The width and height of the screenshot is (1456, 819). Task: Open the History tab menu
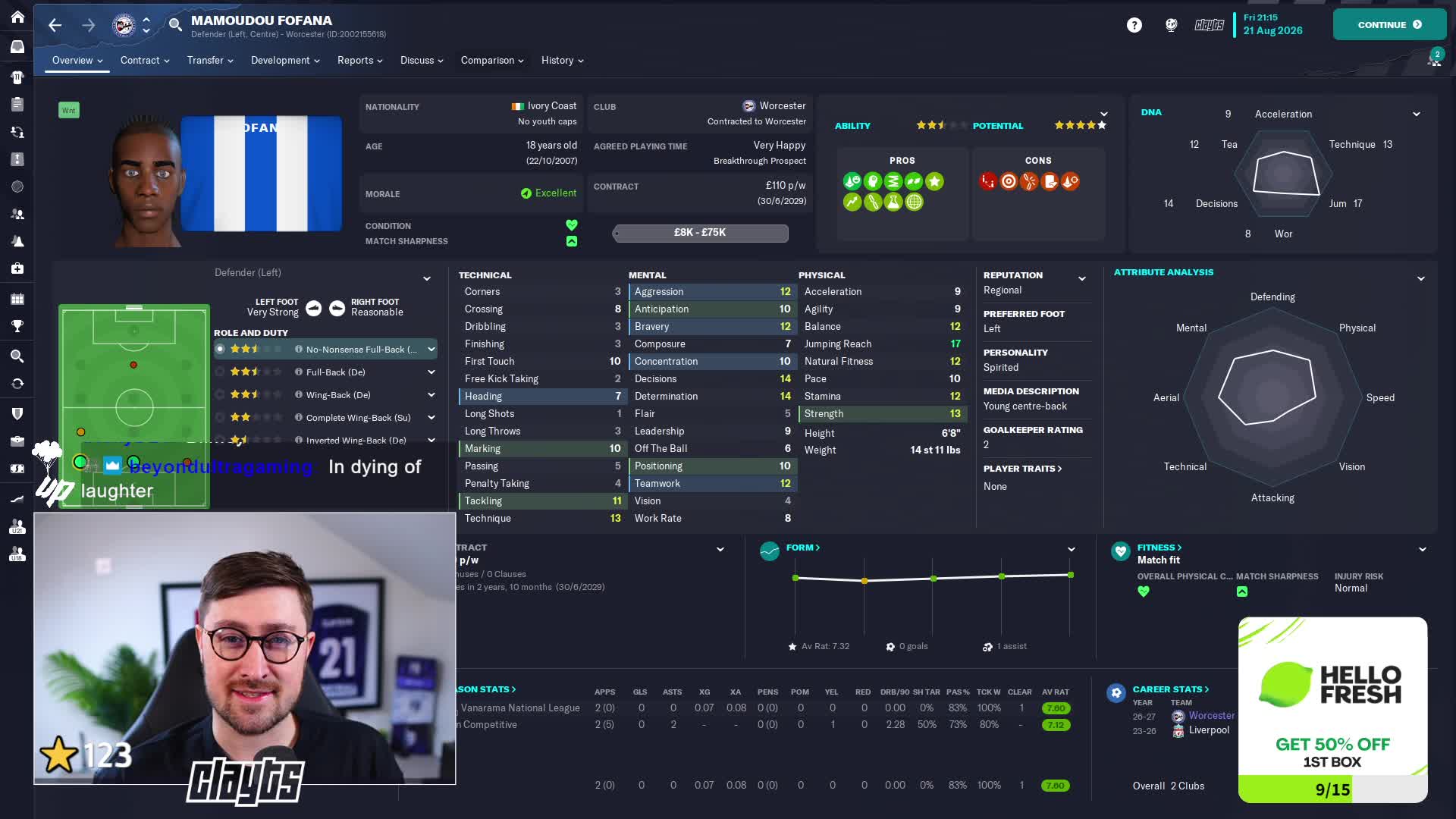[x=562, y=60]
